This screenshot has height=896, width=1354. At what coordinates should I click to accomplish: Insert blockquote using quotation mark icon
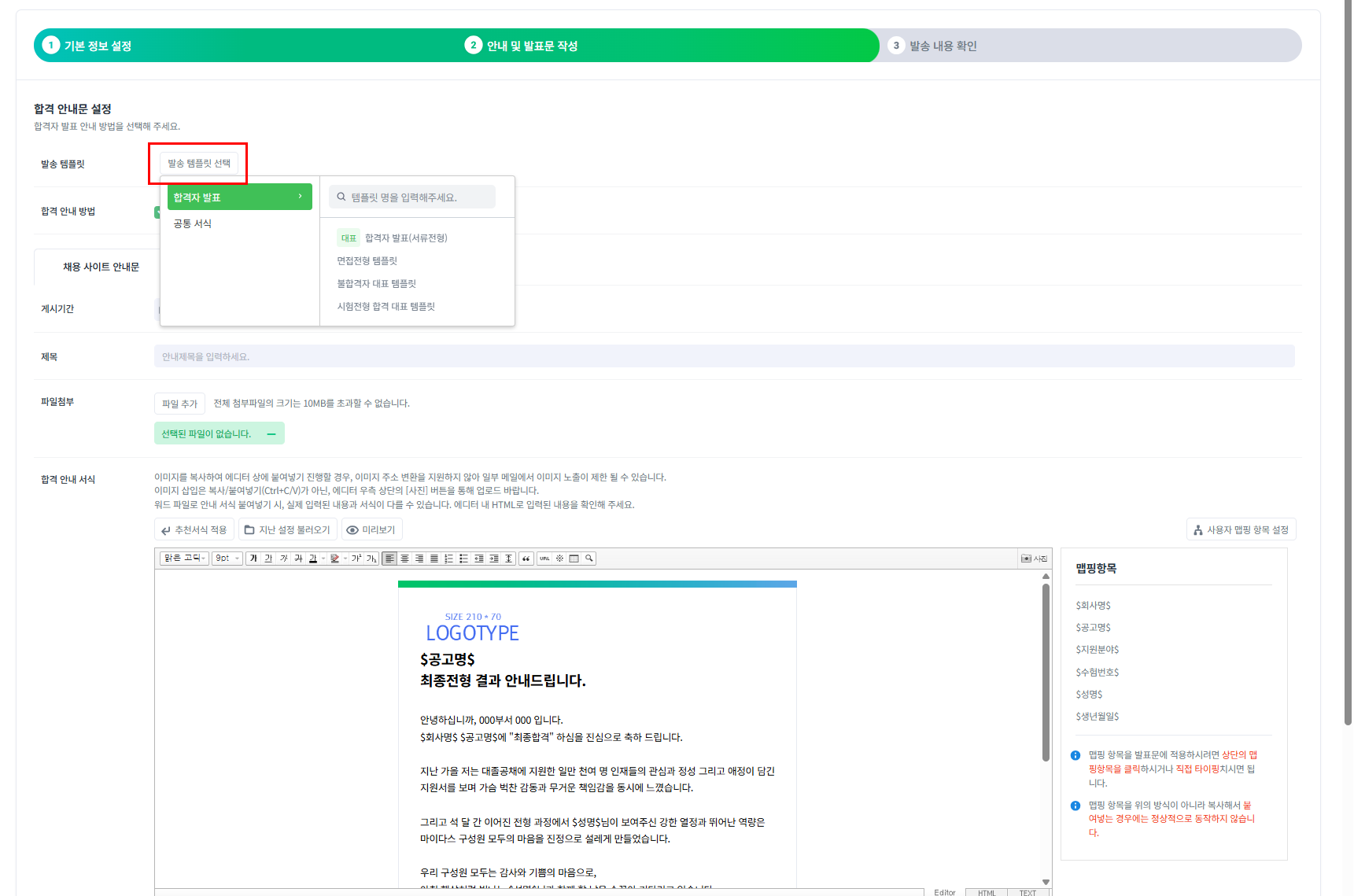tap(526, 559)
